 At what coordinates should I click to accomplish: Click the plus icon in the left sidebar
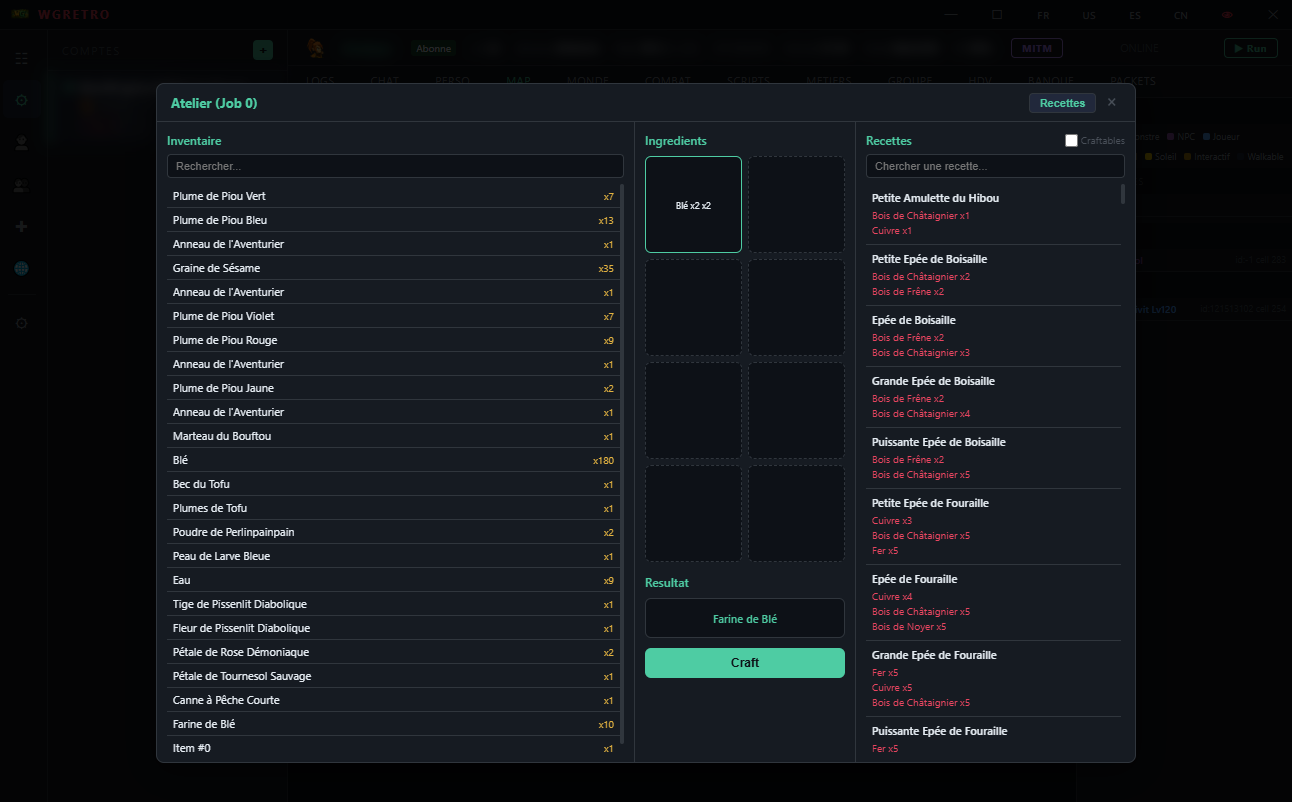tap(22, 227)
